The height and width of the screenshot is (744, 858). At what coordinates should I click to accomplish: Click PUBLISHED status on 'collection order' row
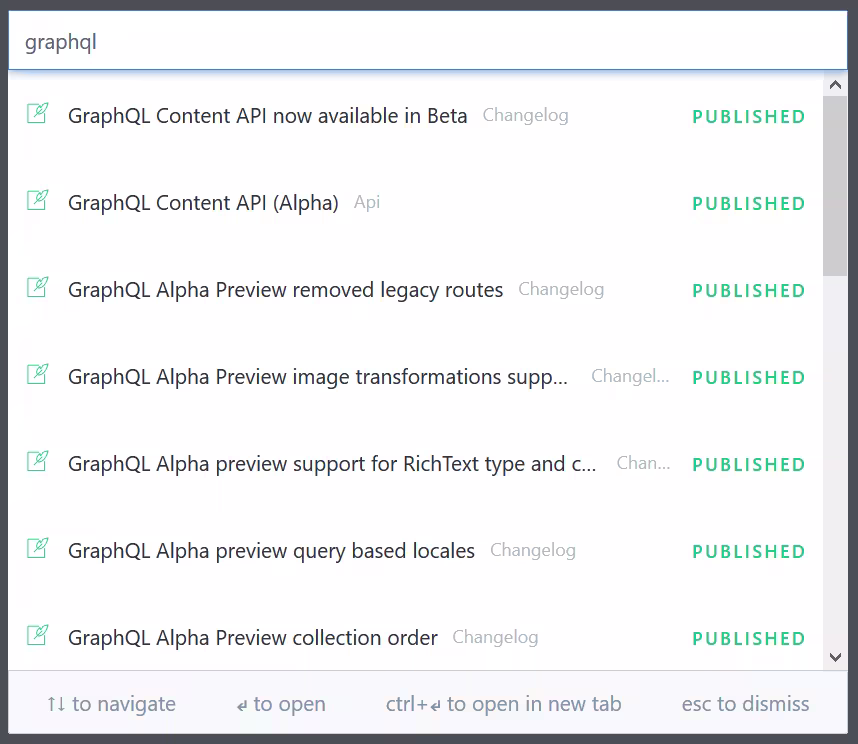[749, 638]
